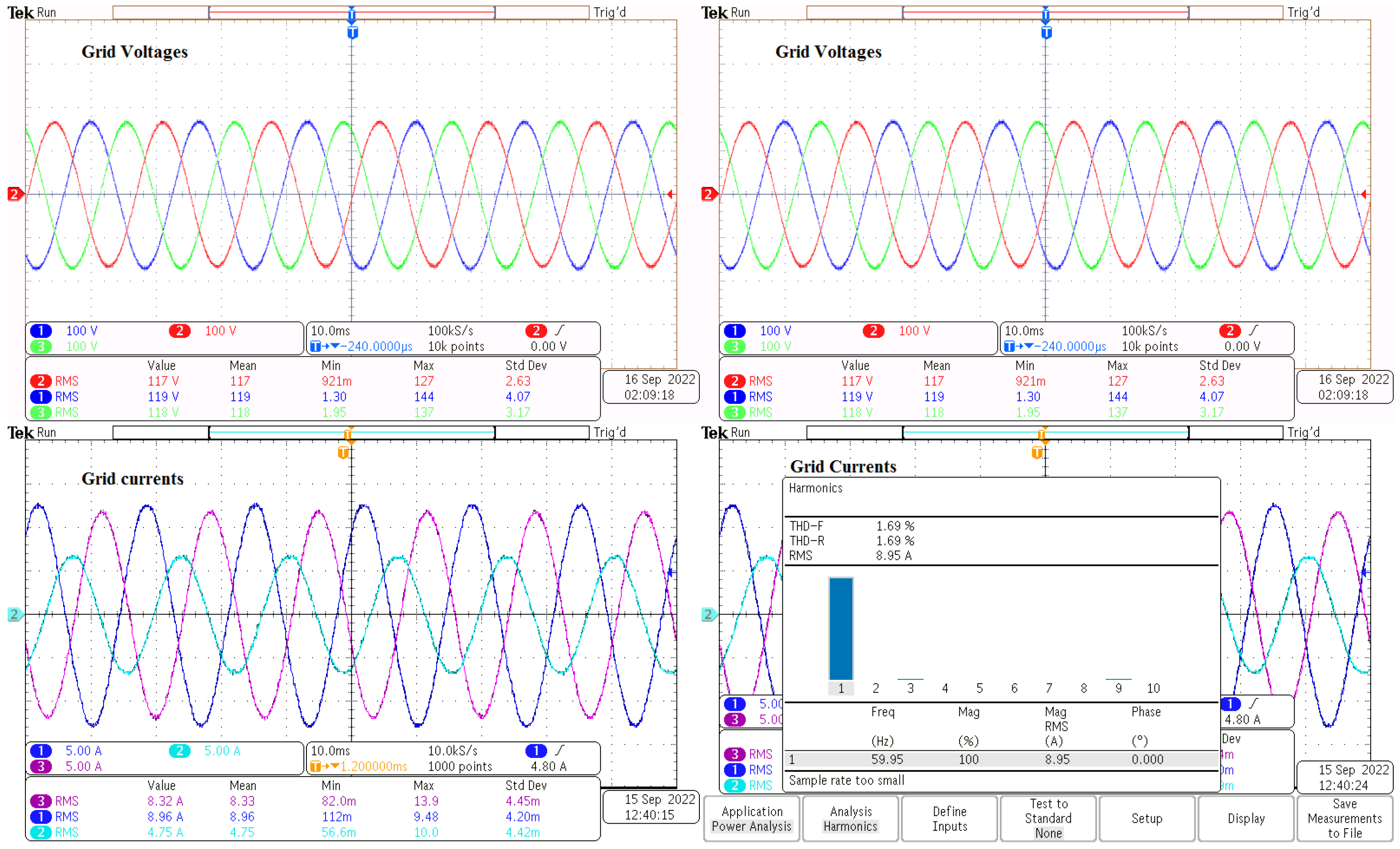Click the red channel 2 ground marker top-left
Viewport: 1400px width, 849px height.
point(15,195)
